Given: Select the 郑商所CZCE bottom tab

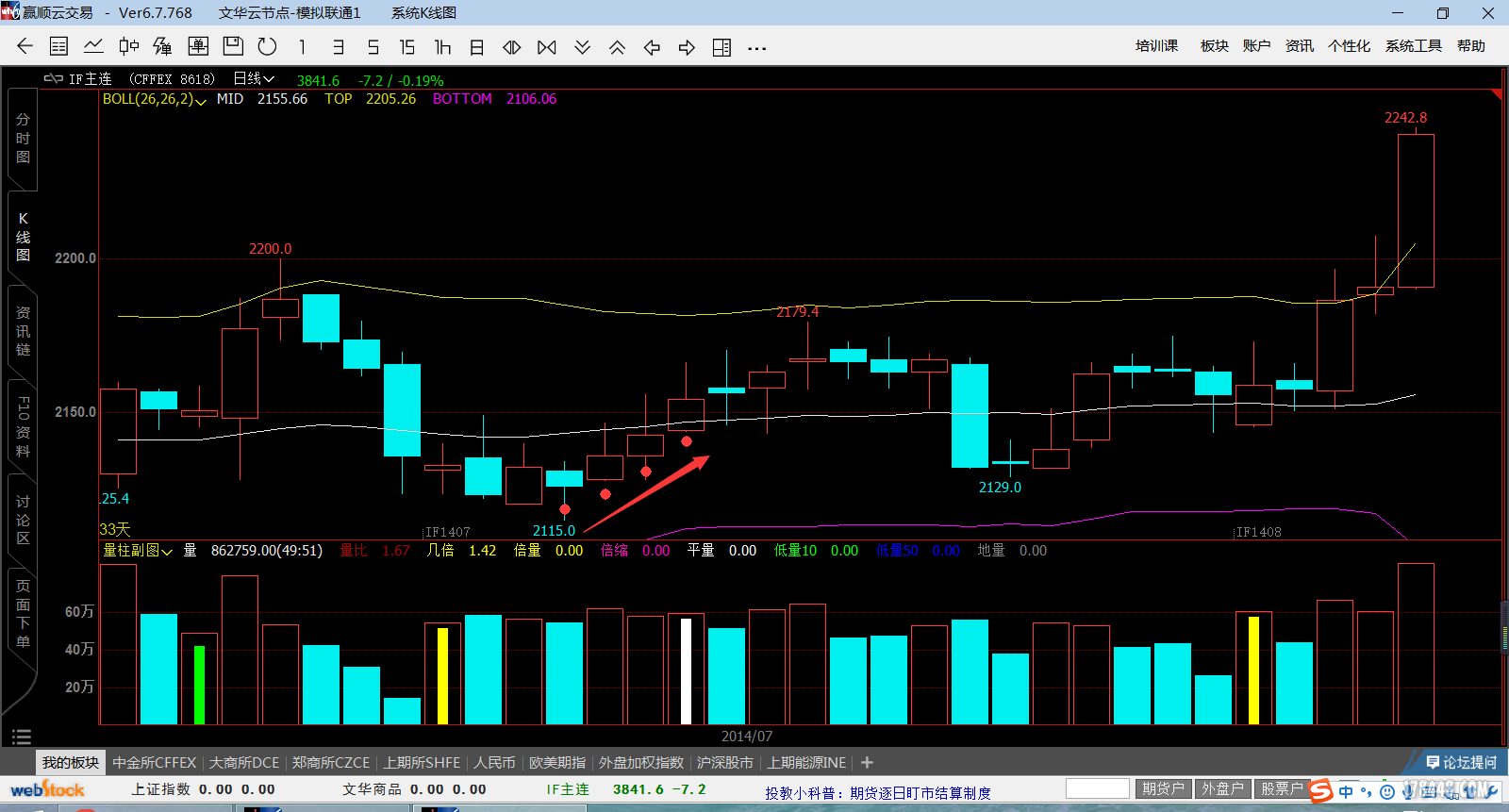Looking at the screenshot, I should point(331,762).
